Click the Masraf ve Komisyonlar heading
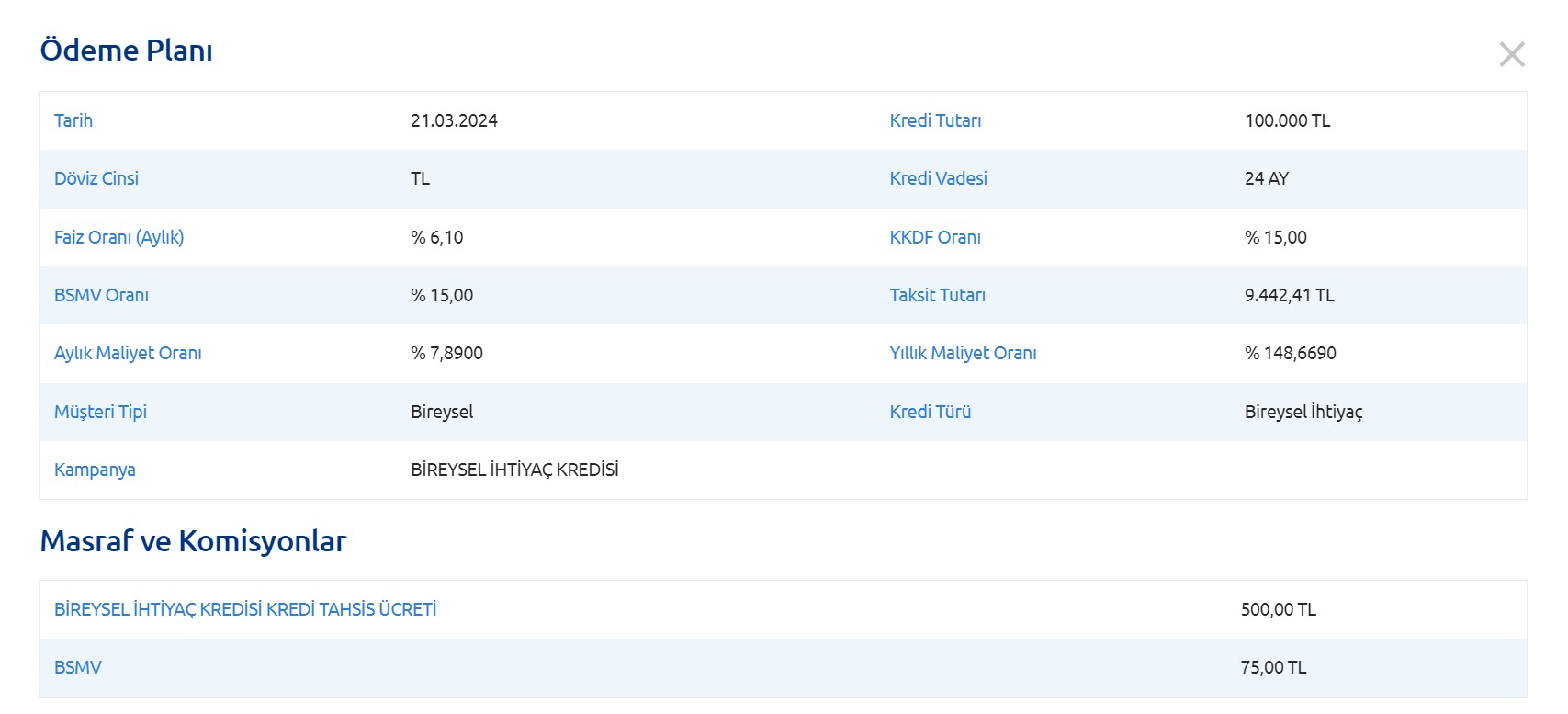This screenshot has height=714, width=1568. coord(193,541)
